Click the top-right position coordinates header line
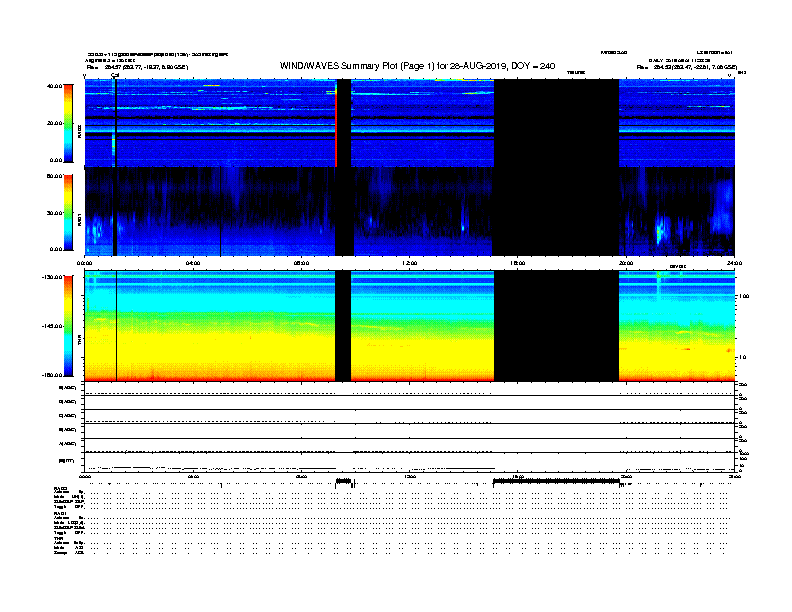The width and height of the screenshot is (792, 612). (x=686, y=67)
